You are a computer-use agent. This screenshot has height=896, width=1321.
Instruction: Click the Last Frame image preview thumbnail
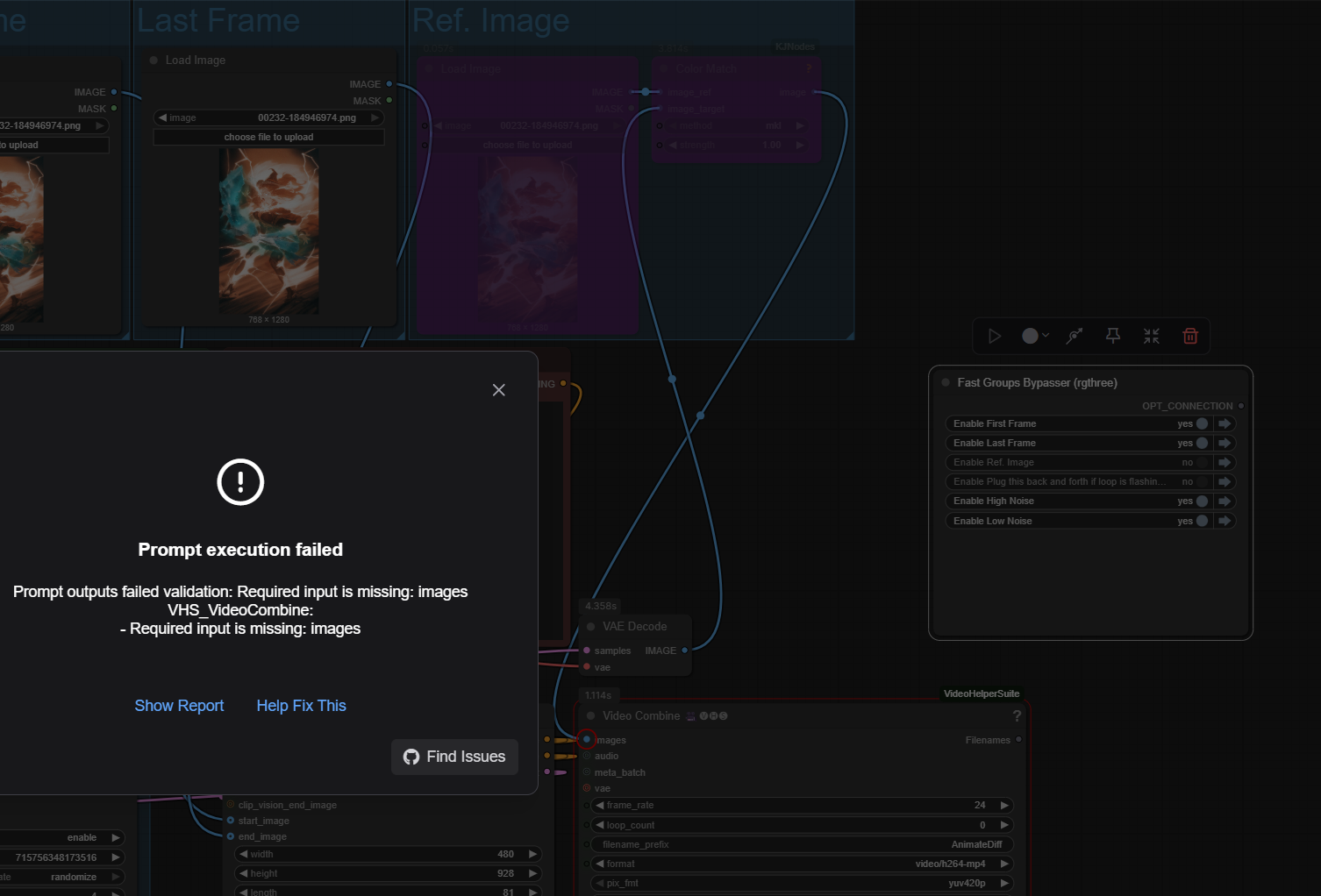[268, 231]
